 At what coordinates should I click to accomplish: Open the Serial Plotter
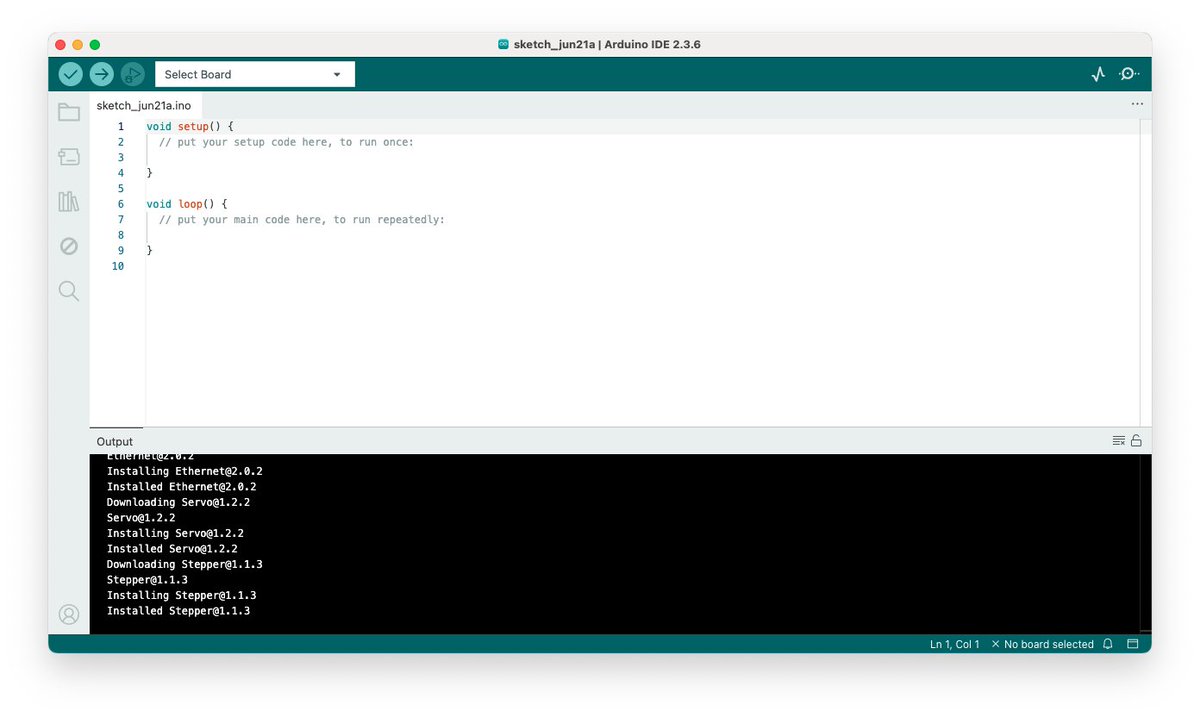tap(1098, 74)
